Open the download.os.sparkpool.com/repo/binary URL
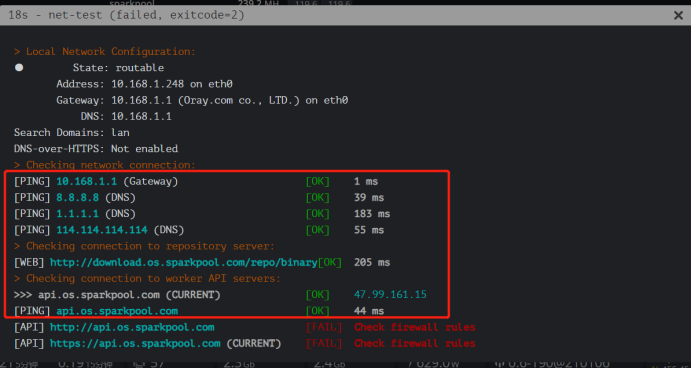 point(184,263)
